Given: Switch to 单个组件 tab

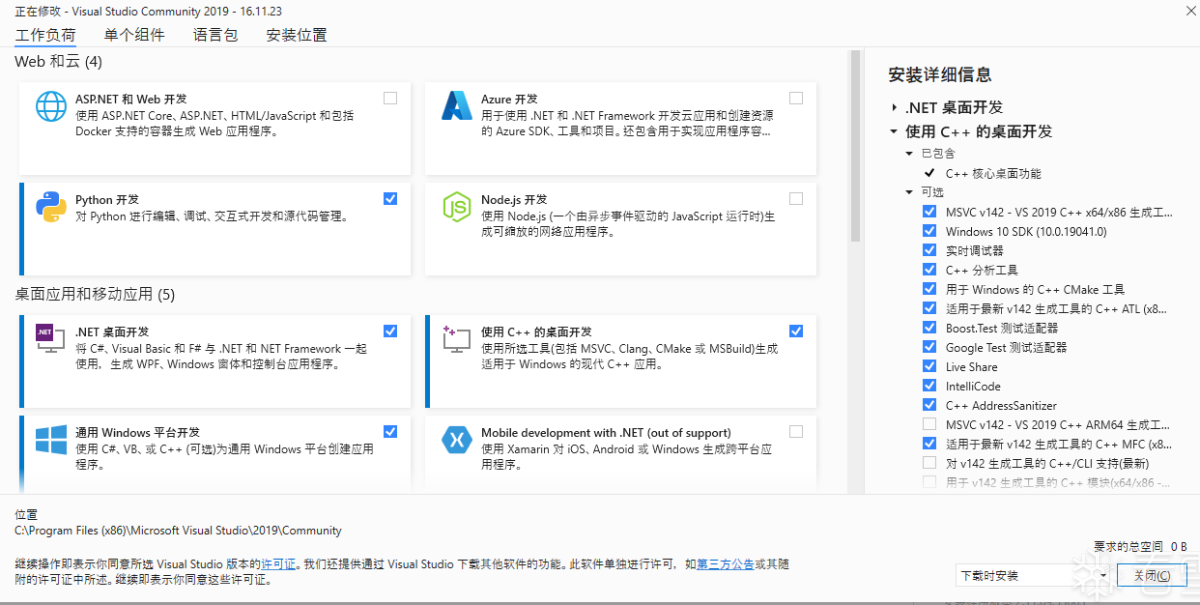Looking at the screenshot, I should coord(134,35).
